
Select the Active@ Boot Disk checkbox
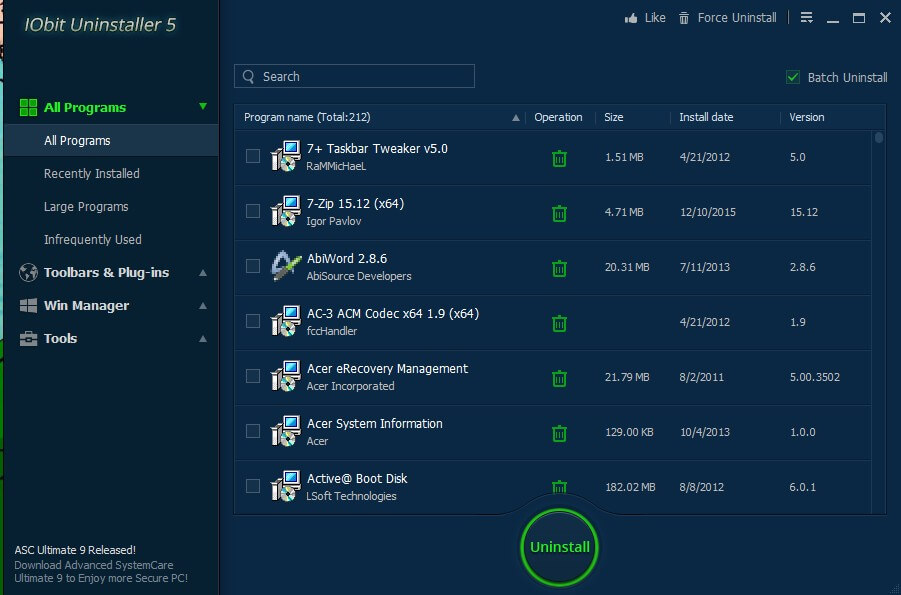coord(253,486)
